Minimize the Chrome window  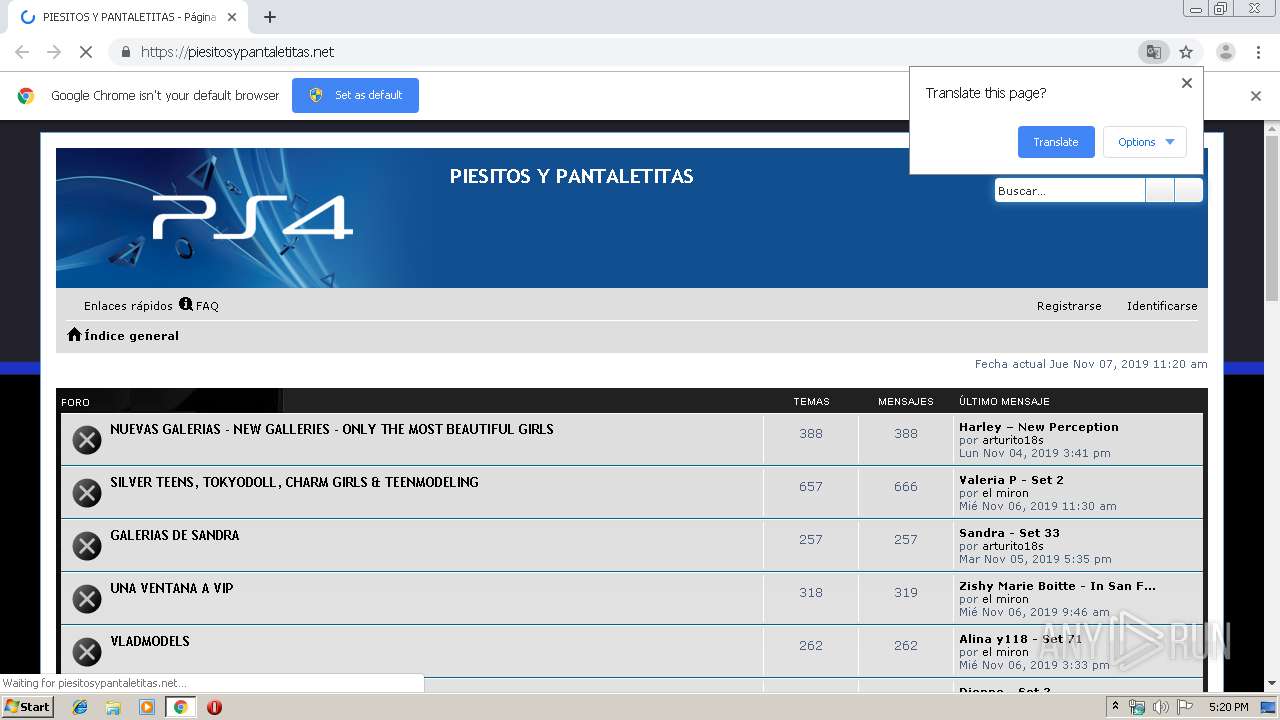coord(1196,9)
